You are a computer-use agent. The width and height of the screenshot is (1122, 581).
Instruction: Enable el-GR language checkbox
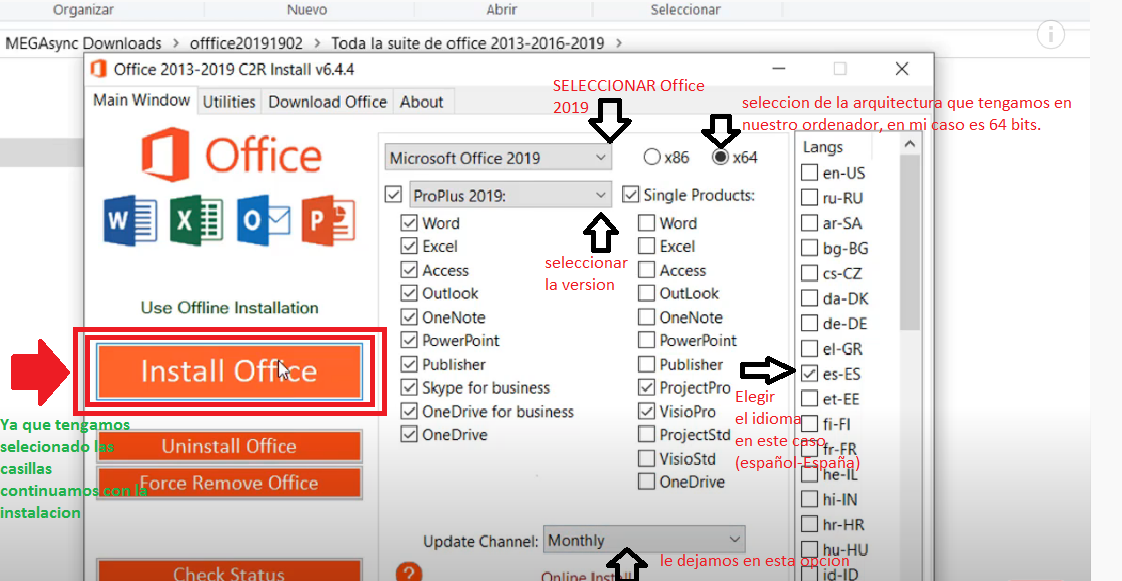point(809,349)
